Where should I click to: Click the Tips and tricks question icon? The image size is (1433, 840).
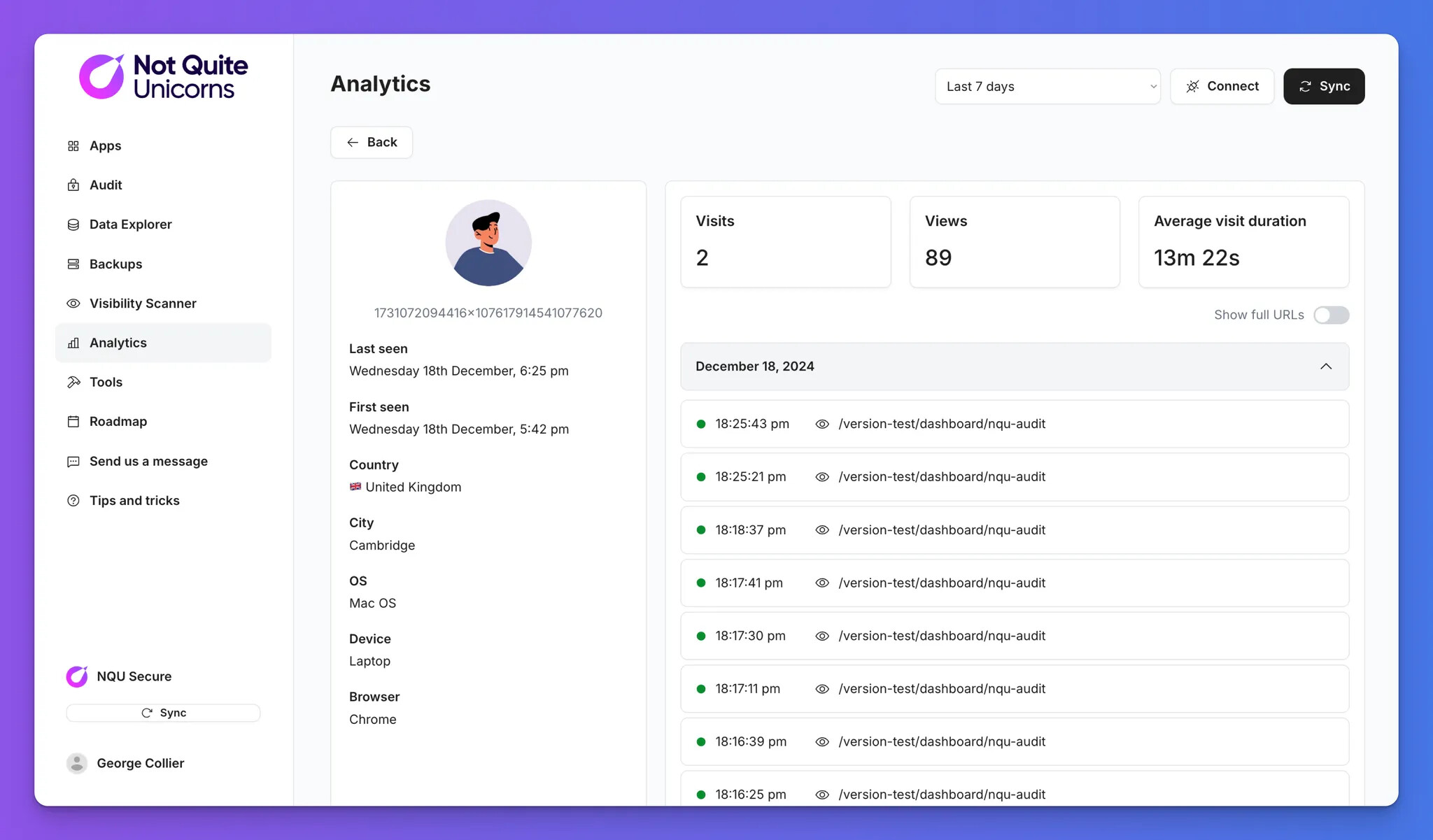point(73,501)
